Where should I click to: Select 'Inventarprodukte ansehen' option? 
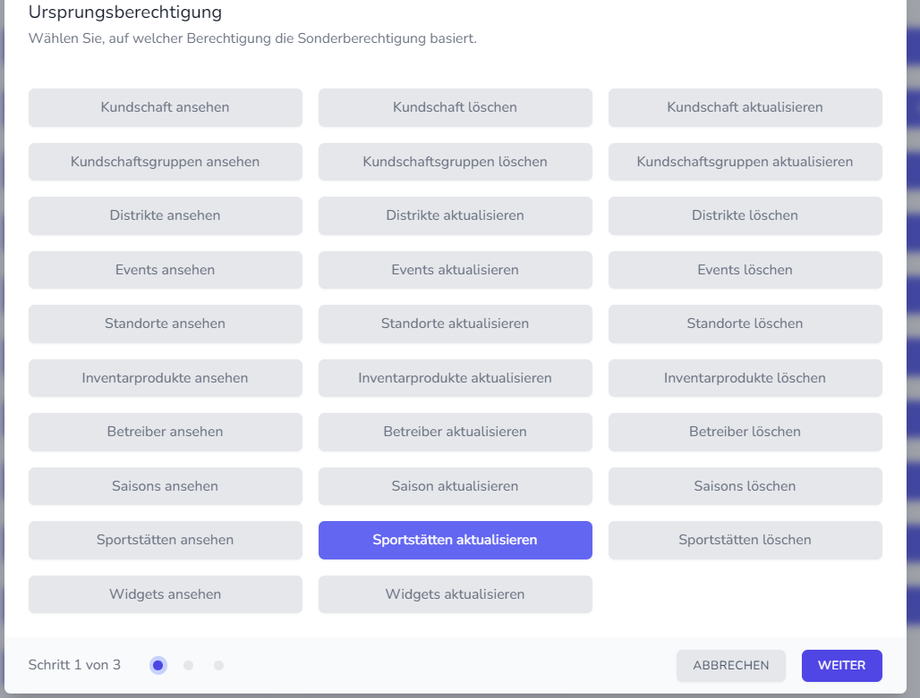click(x=165, y=378)
